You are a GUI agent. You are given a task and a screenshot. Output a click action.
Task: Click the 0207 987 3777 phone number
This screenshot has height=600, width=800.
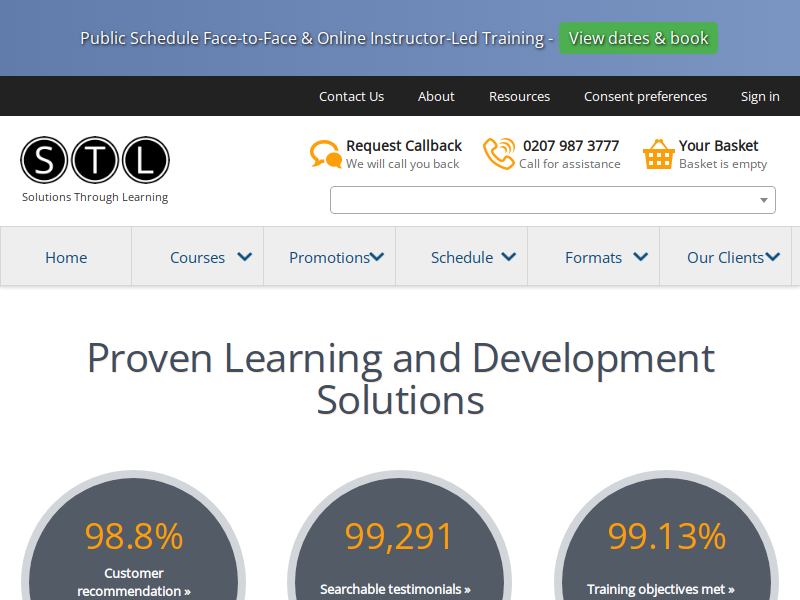[571, 146]
